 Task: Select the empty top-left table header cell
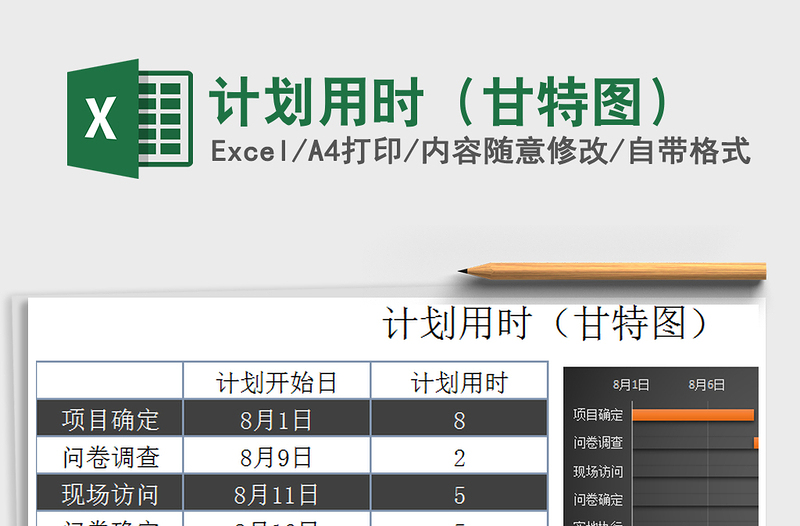tap(110, 381)
